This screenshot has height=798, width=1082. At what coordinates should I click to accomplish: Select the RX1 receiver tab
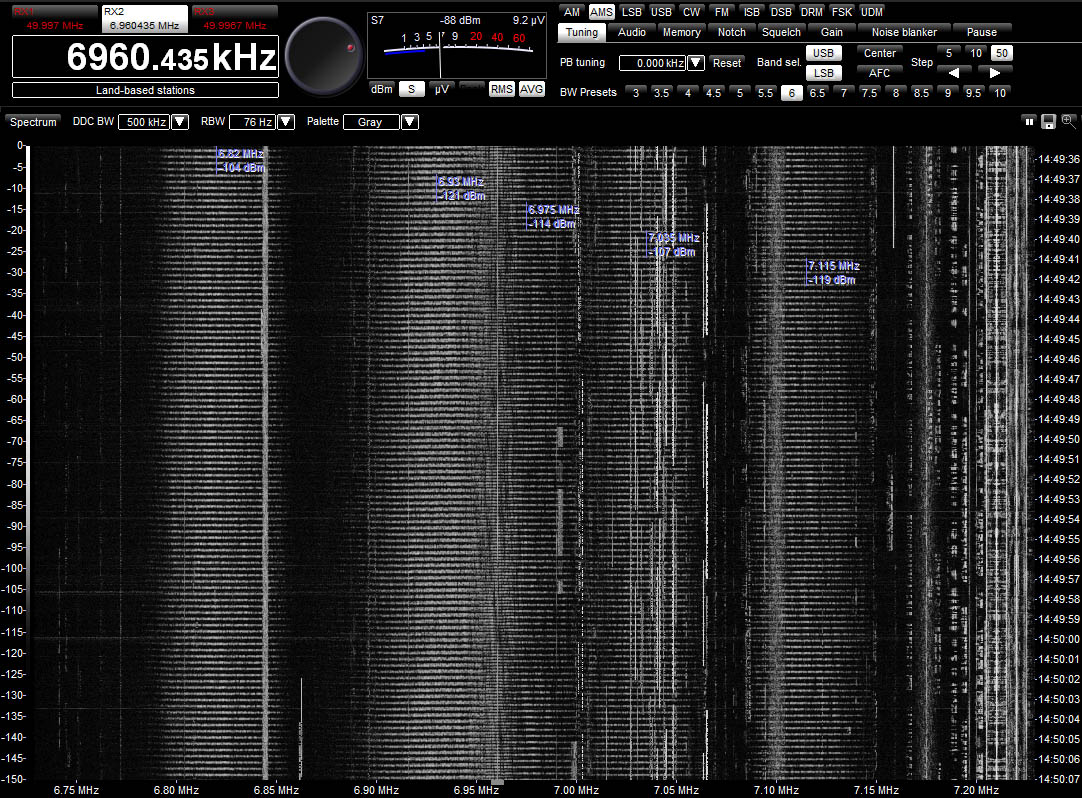55,19
